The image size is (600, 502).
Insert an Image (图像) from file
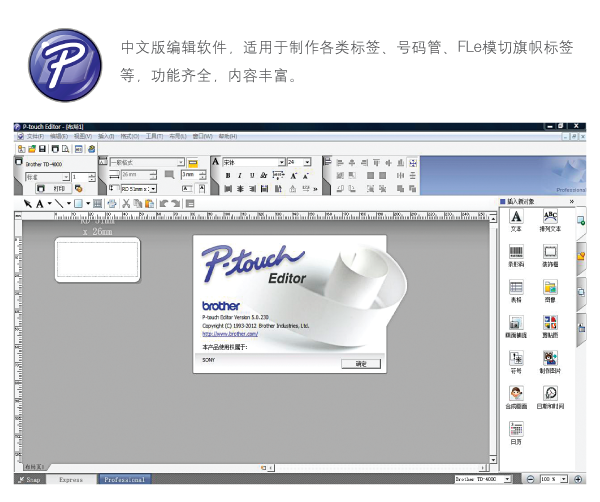pyautogui.click(x=550, y=291)
